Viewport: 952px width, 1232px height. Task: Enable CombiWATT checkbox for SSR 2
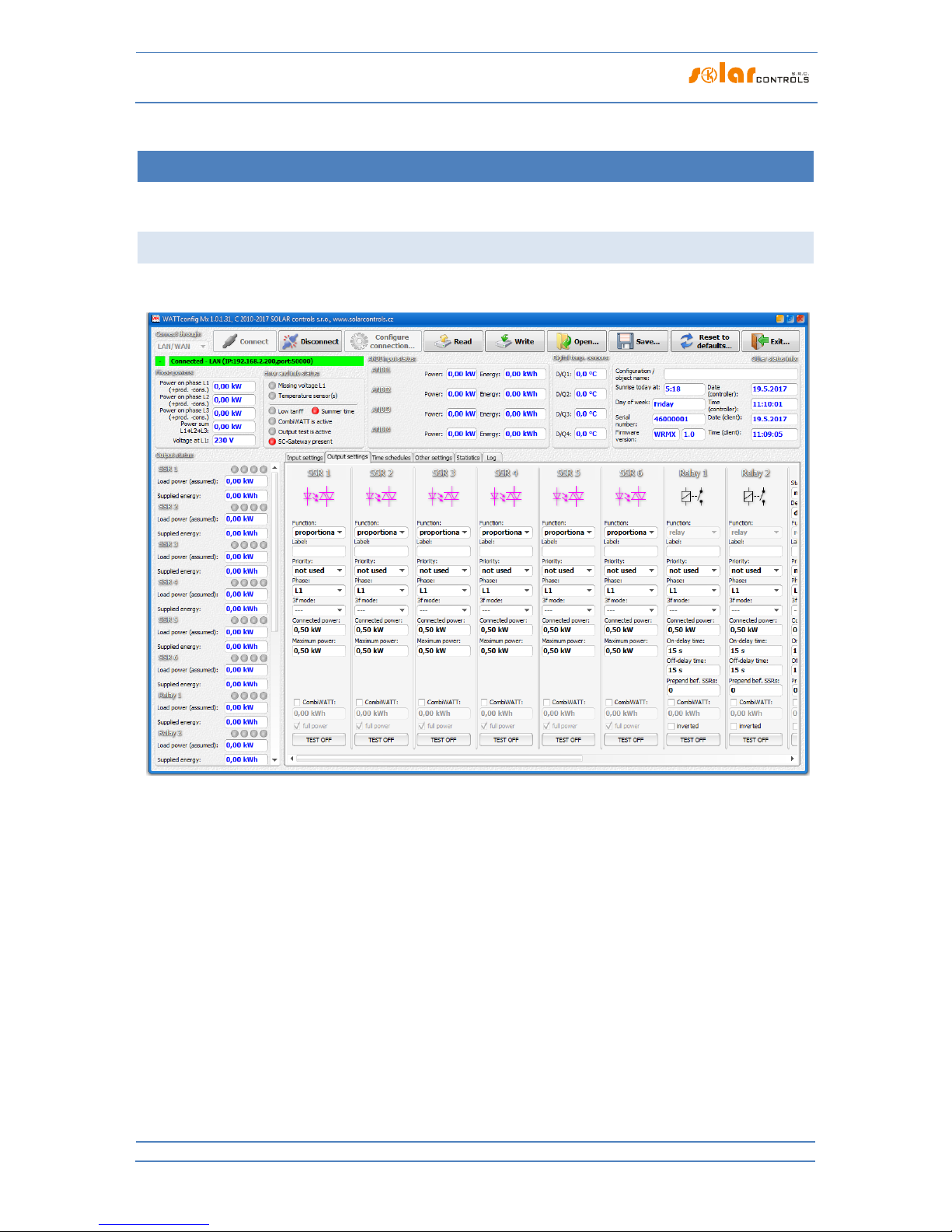(359, 702)
